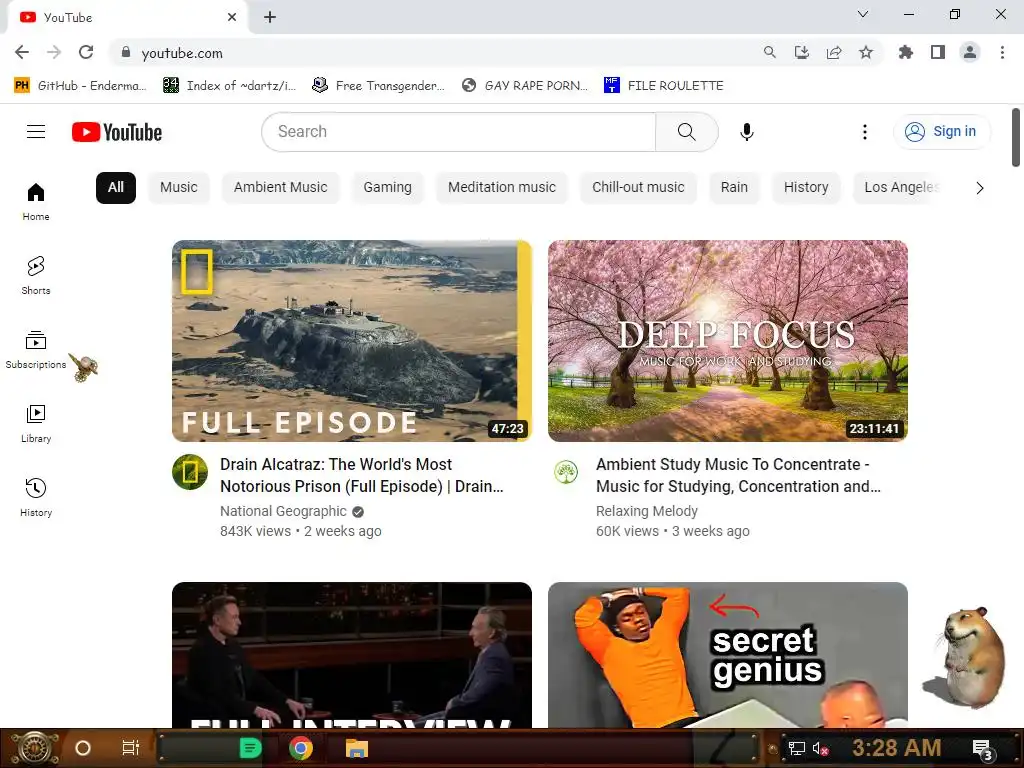Share this page via address bar icon

(x=833, y=52)
